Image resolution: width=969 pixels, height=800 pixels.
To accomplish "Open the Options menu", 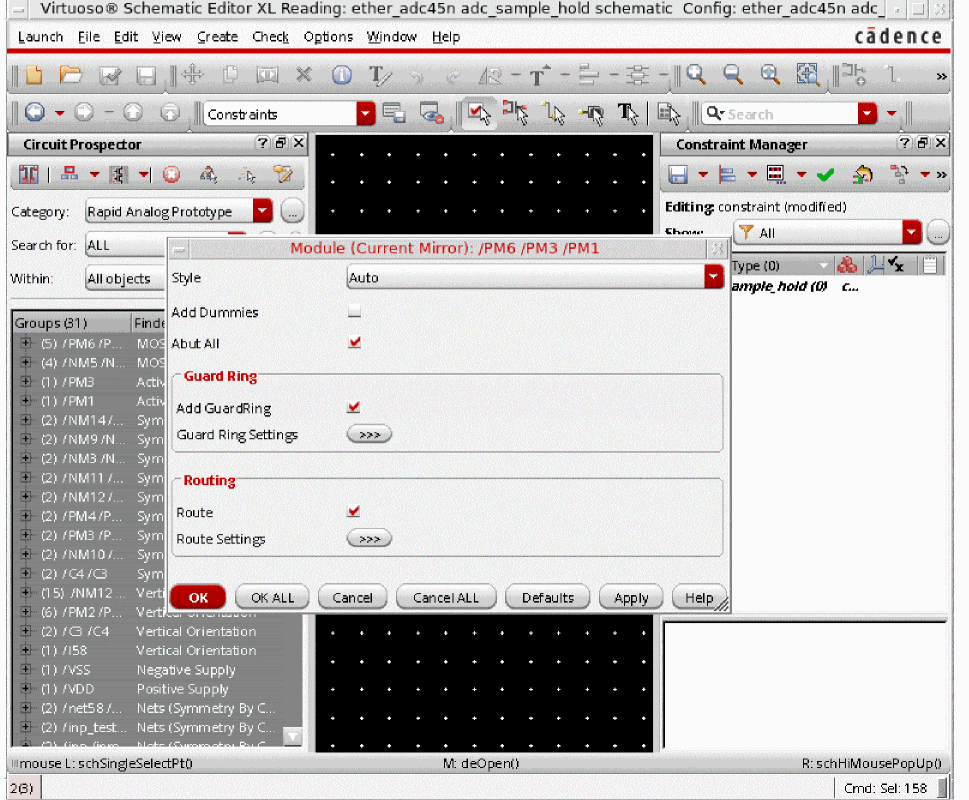I will click(x=328, y=37).
